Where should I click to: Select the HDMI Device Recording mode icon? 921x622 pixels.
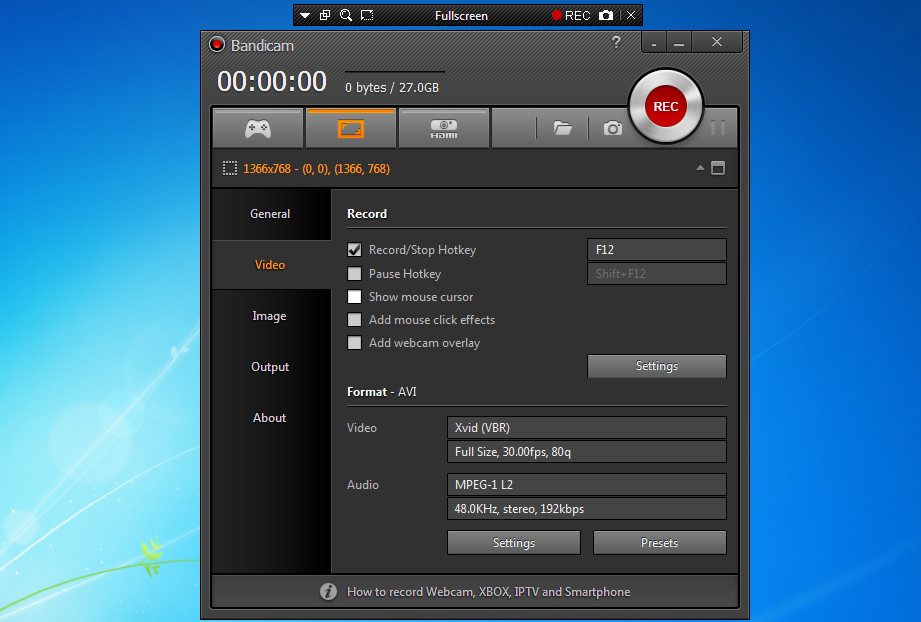tap(443, 128)
